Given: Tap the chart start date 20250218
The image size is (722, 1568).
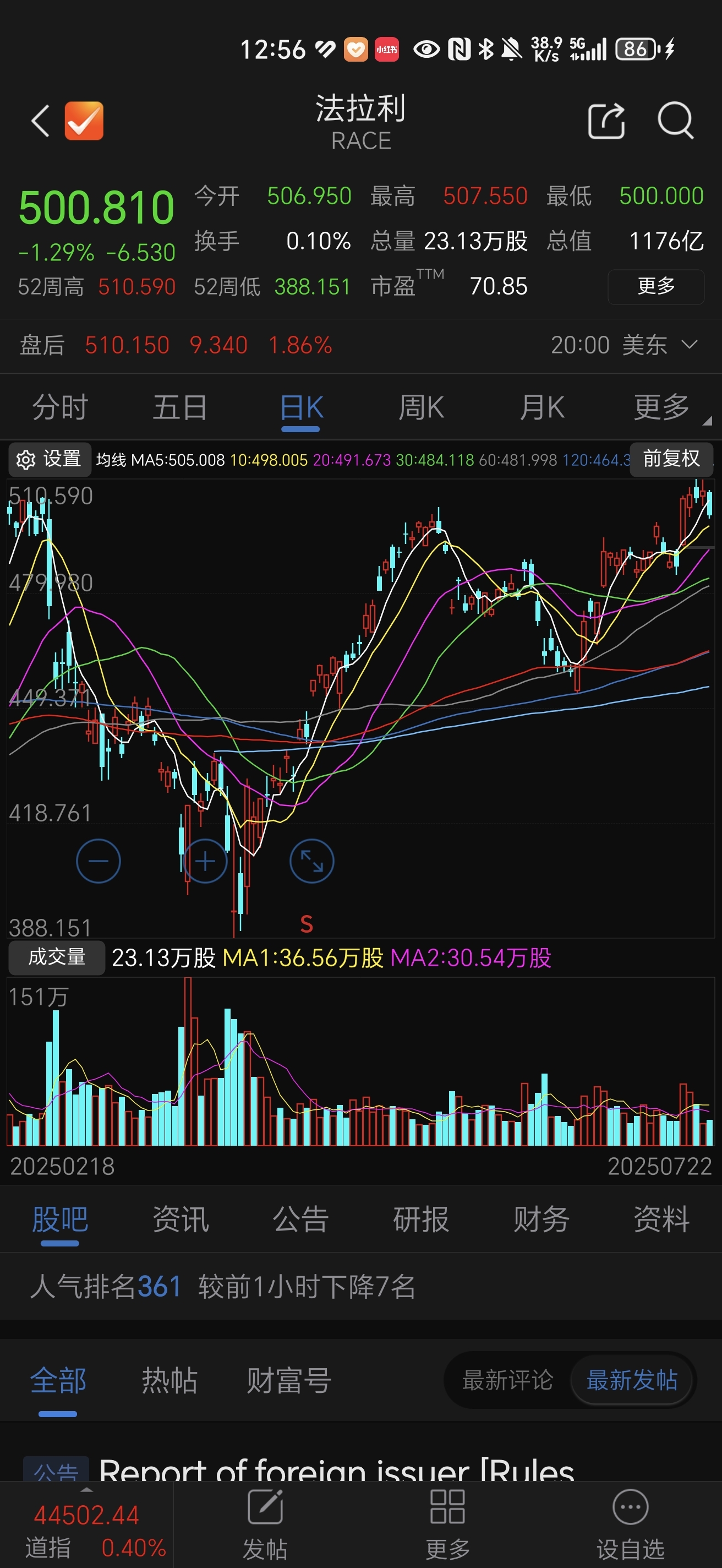Looking at the screenshot, I should [62, 1166].
